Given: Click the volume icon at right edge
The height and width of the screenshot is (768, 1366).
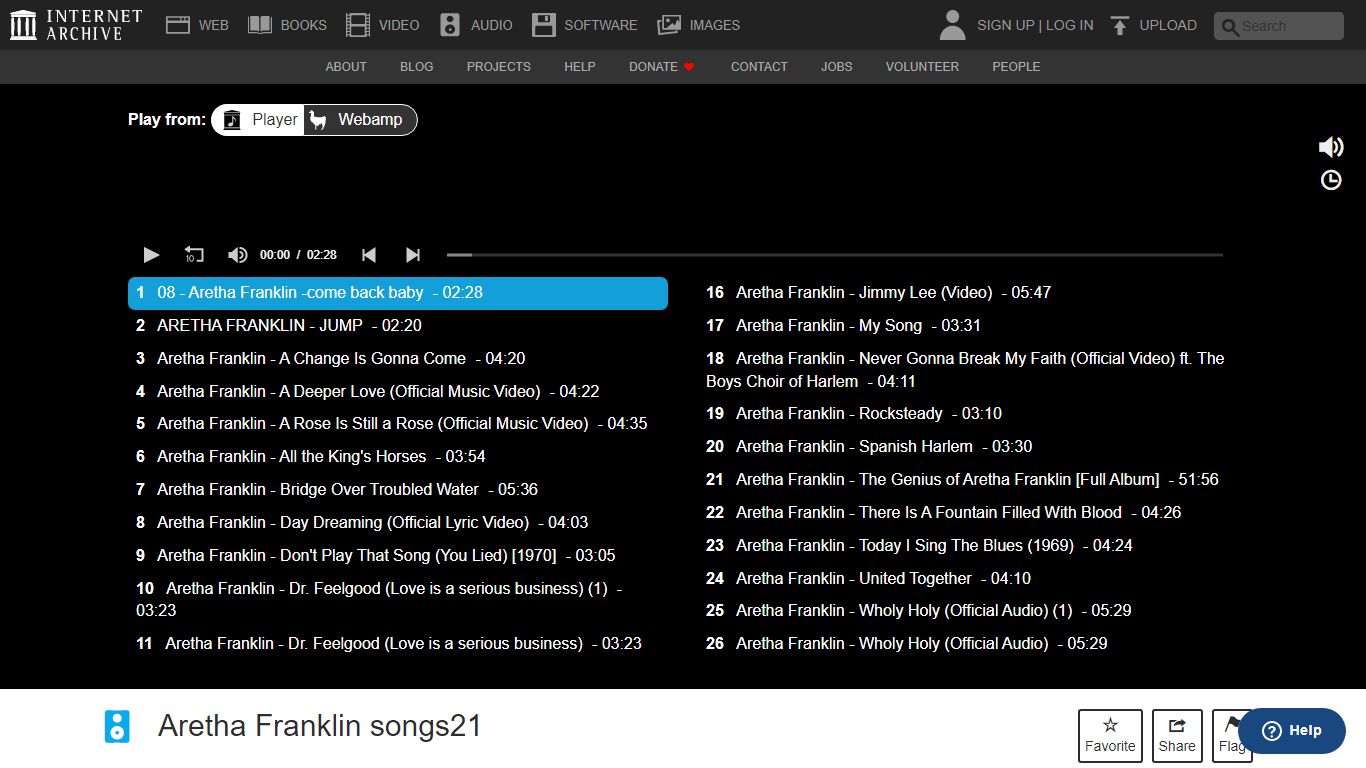Looking at the screenshot, I should pos(1331,147).
